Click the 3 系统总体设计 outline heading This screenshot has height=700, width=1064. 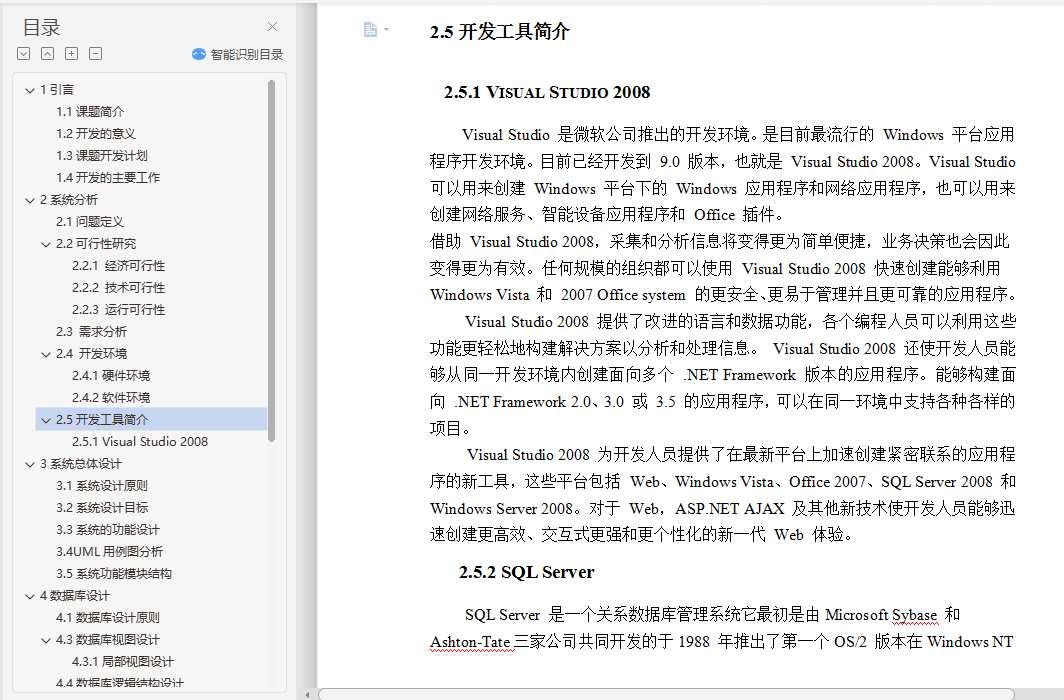click(81, 463)
